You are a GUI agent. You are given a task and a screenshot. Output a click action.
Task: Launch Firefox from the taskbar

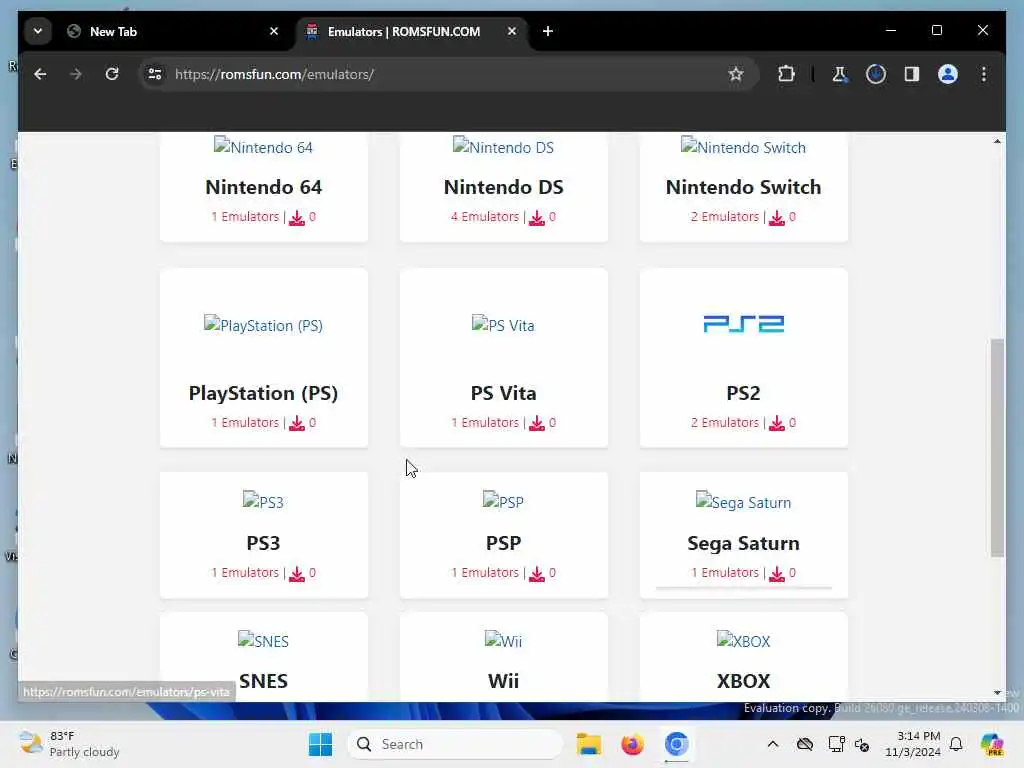click(632, 744)
